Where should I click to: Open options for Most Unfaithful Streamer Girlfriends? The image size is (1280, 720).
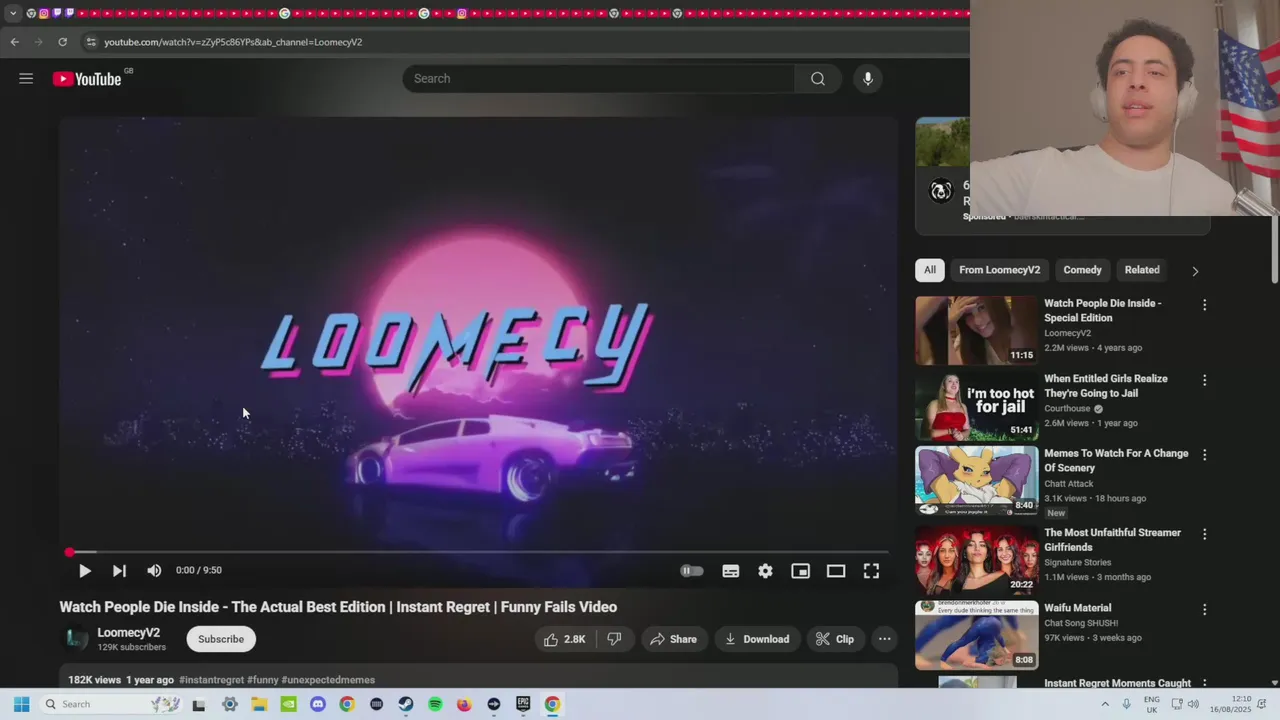1204,534
